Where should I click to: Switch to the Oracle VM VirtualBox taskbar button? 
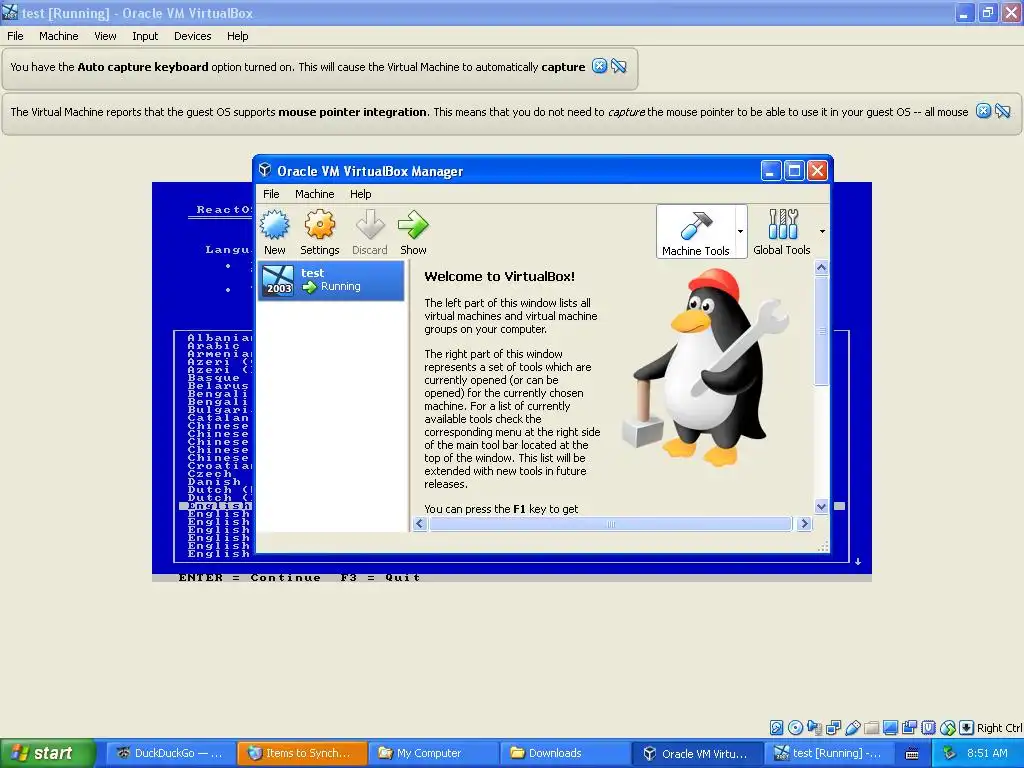[696, 753]
